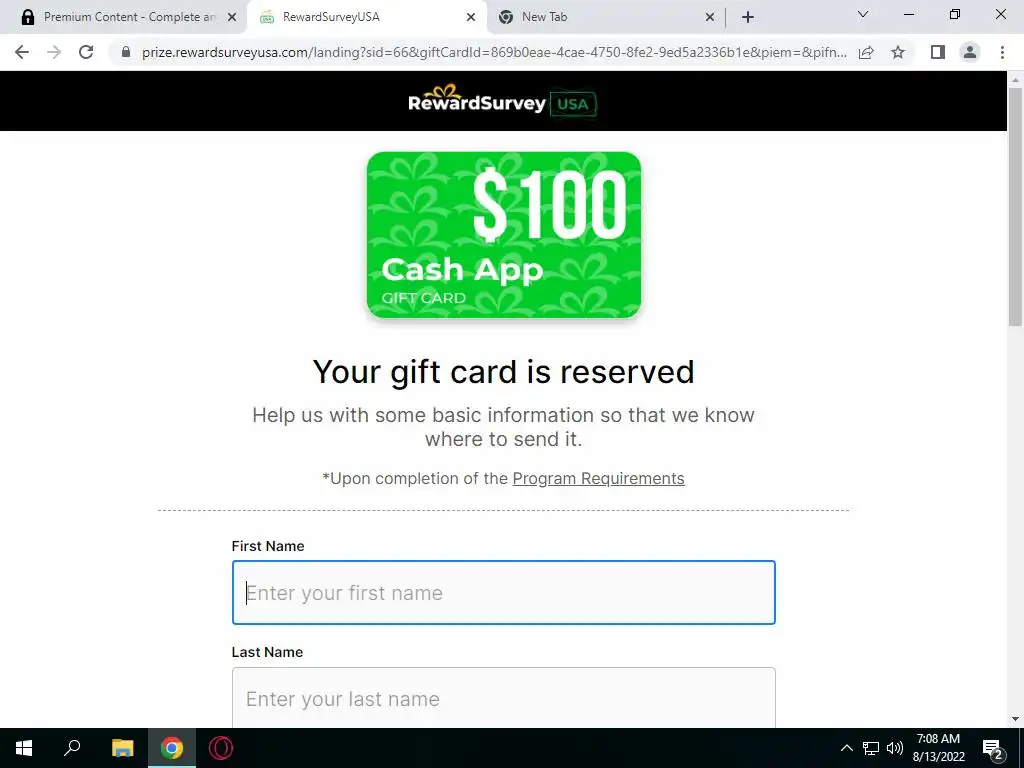This screenshot has height=768, width=1024.
Task: View site info via the padlock icon
Action: [x=126, y=52]
